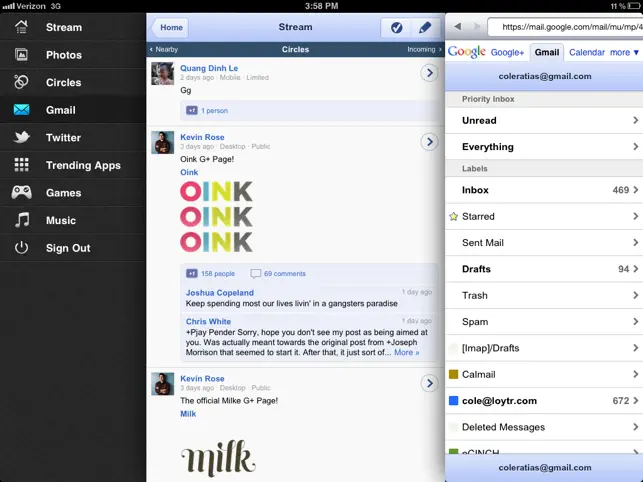This screenshot has height=482, width=643.
Task: Select the Photos picture icon in sidebar
Action: coord(21,55)
